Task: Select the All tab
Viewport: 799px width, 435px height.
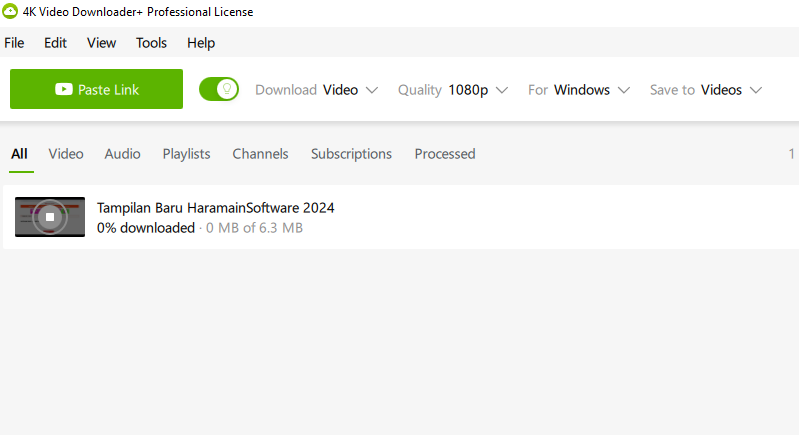Action: tap(19, 154)
